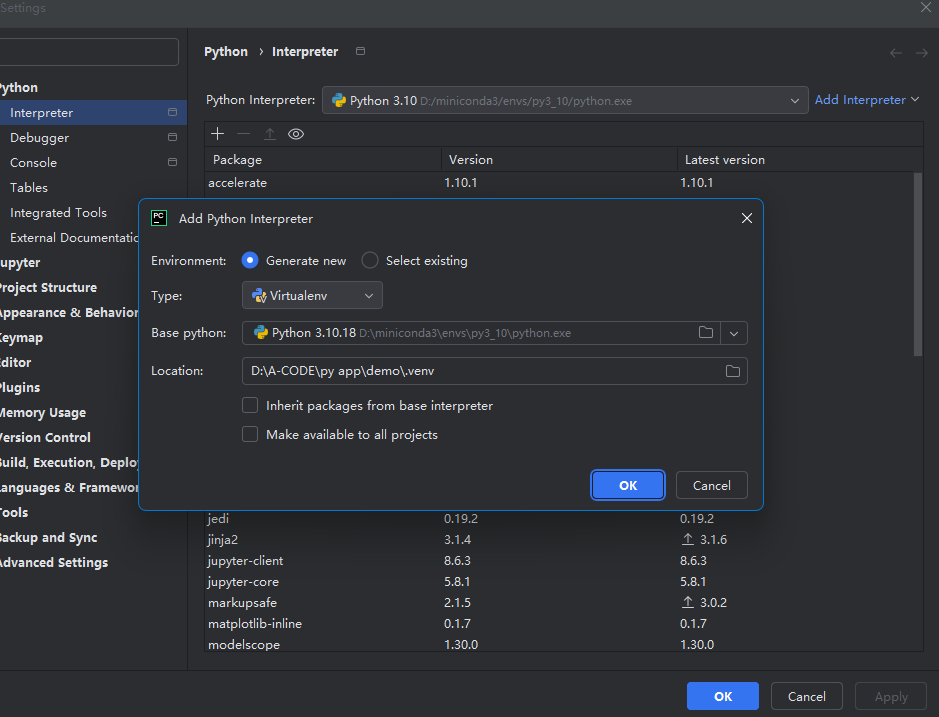
Task: Open the Type Virtualenv dropdown
Action: [x=312, y=295]
